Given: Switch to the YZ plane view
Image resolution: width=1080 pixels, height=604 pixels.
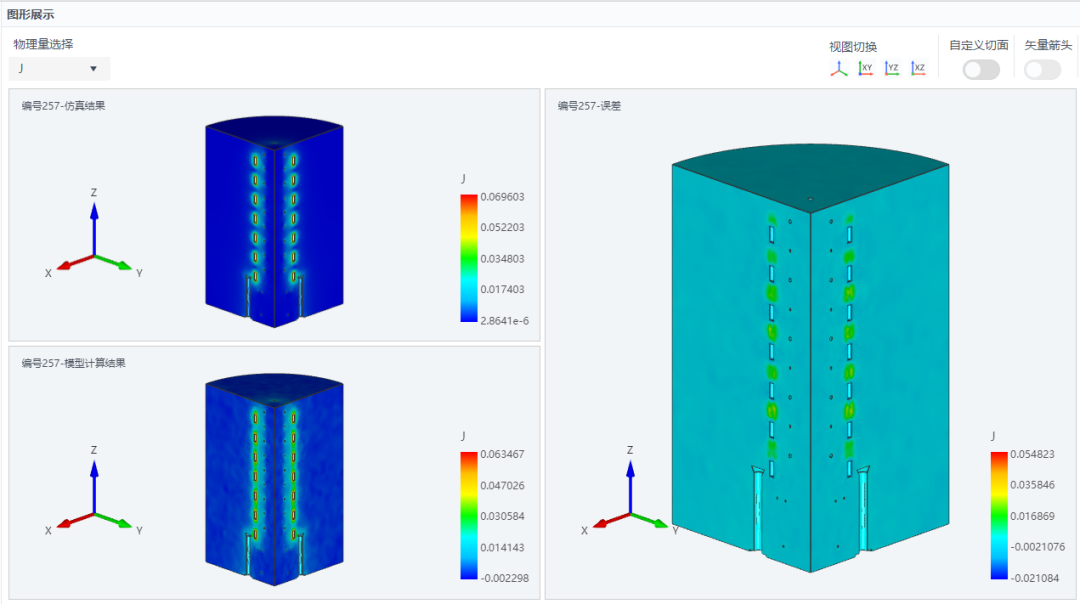Looking at the screenshot, I should click(892, 68).
